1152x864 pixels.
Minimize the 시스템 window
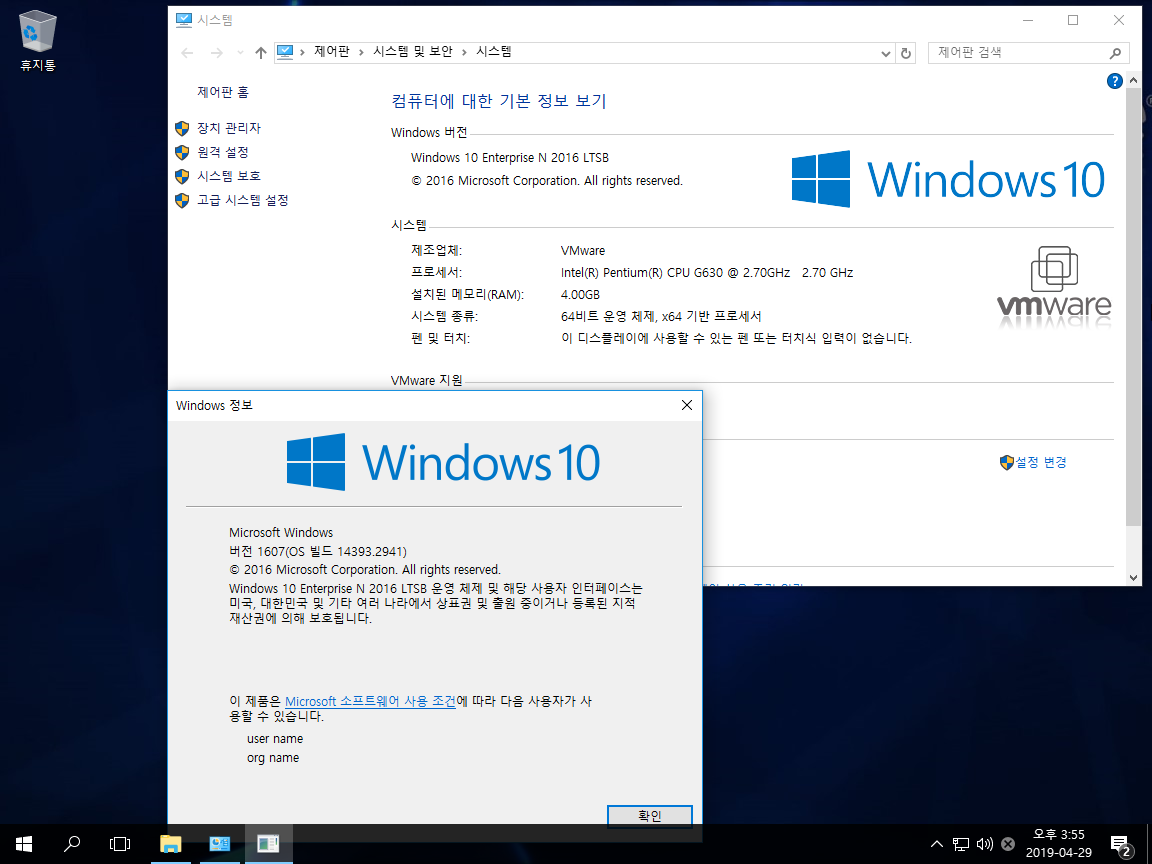(1028, 21)
